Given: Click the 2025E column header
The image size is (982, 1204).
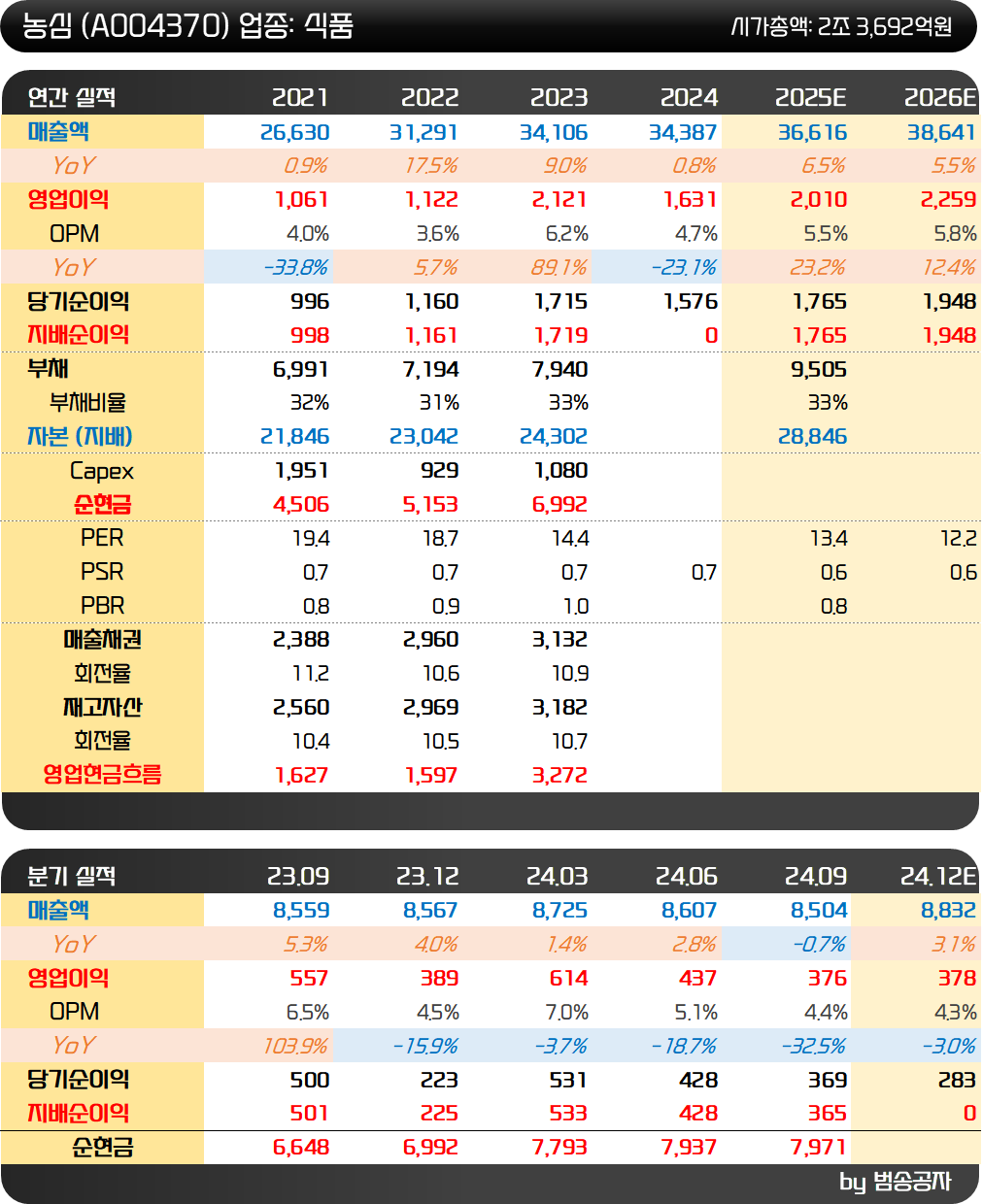Looking at the screenshot, I should pos(811,97).
